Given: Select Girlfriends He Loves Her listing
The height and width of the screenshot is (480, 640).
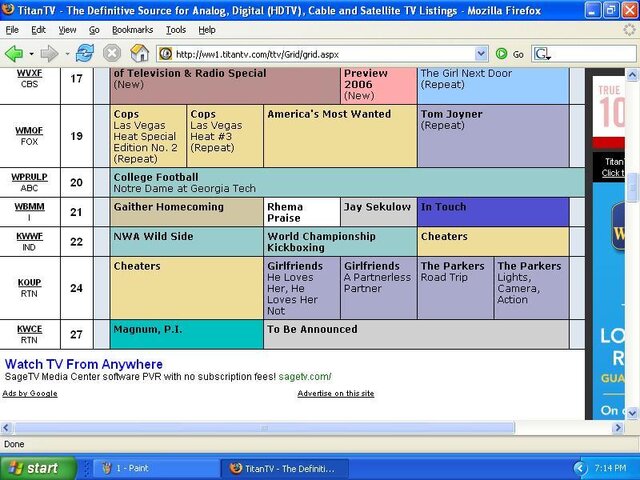Looking at the screenshot, I should [x=302, y=288].
